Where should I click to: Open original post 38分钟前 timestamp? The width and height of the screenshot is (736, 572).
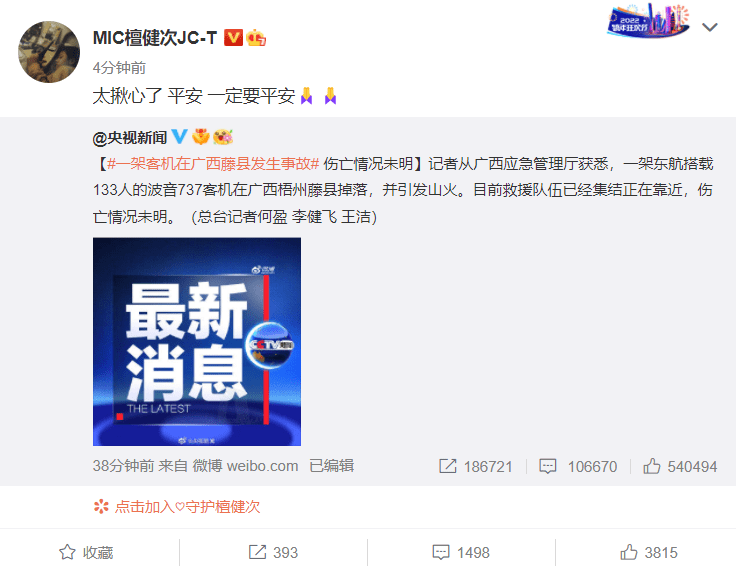pos(123,465)
